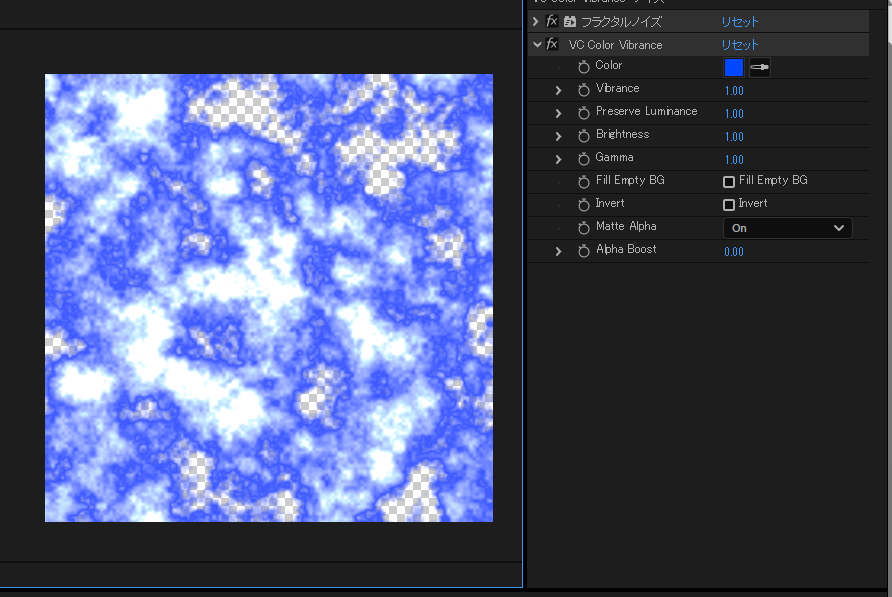Reset the VC Color Vibrance effect
Screen dimensions: 892x597
pos(740,45)
